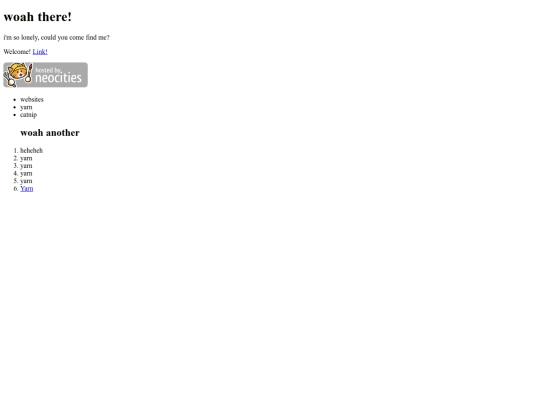The height and width of the screenshot is (405, 540).
Task: Click the 'woah there!' main heading
Action: pyautogui.click(x=38, y=17)
